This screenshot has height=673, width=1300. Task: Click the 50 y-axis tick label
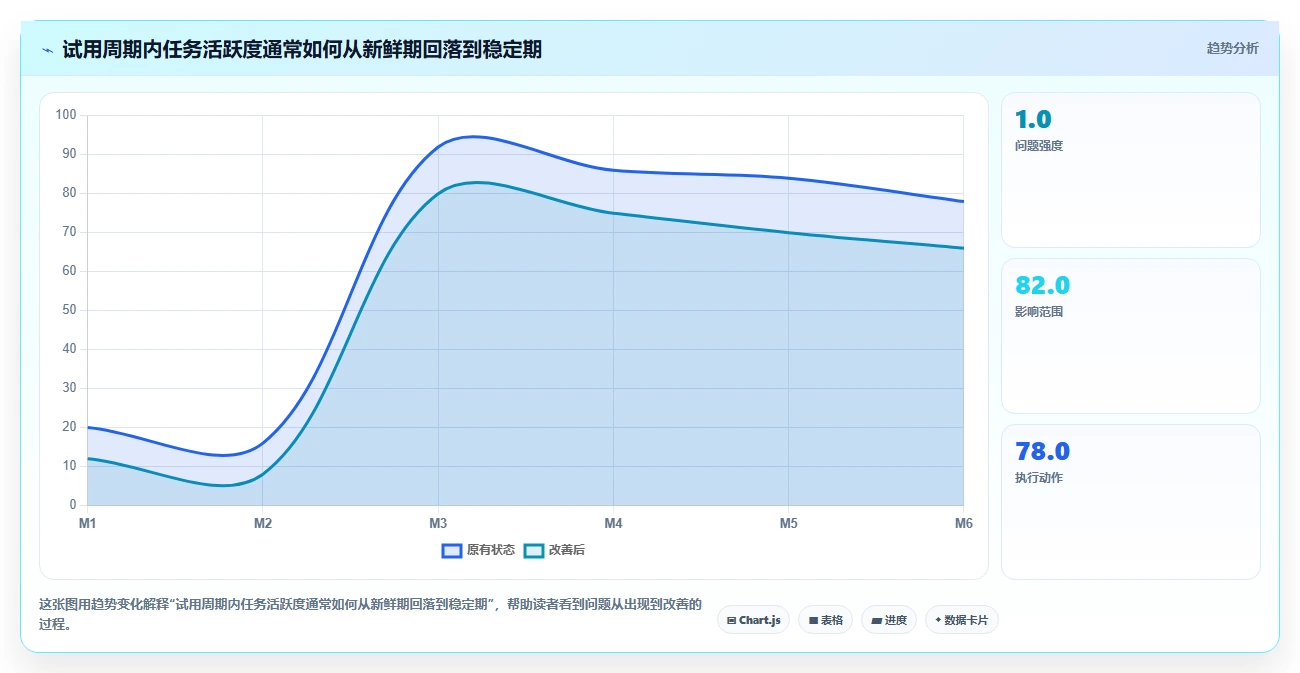point(69,310)
